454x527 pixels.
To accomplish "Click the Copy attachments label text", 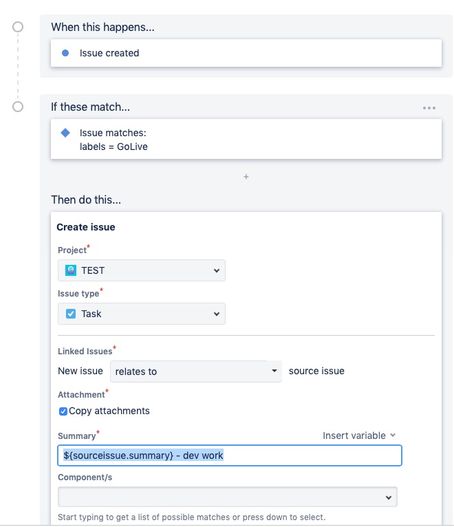I will coord(109,411).
